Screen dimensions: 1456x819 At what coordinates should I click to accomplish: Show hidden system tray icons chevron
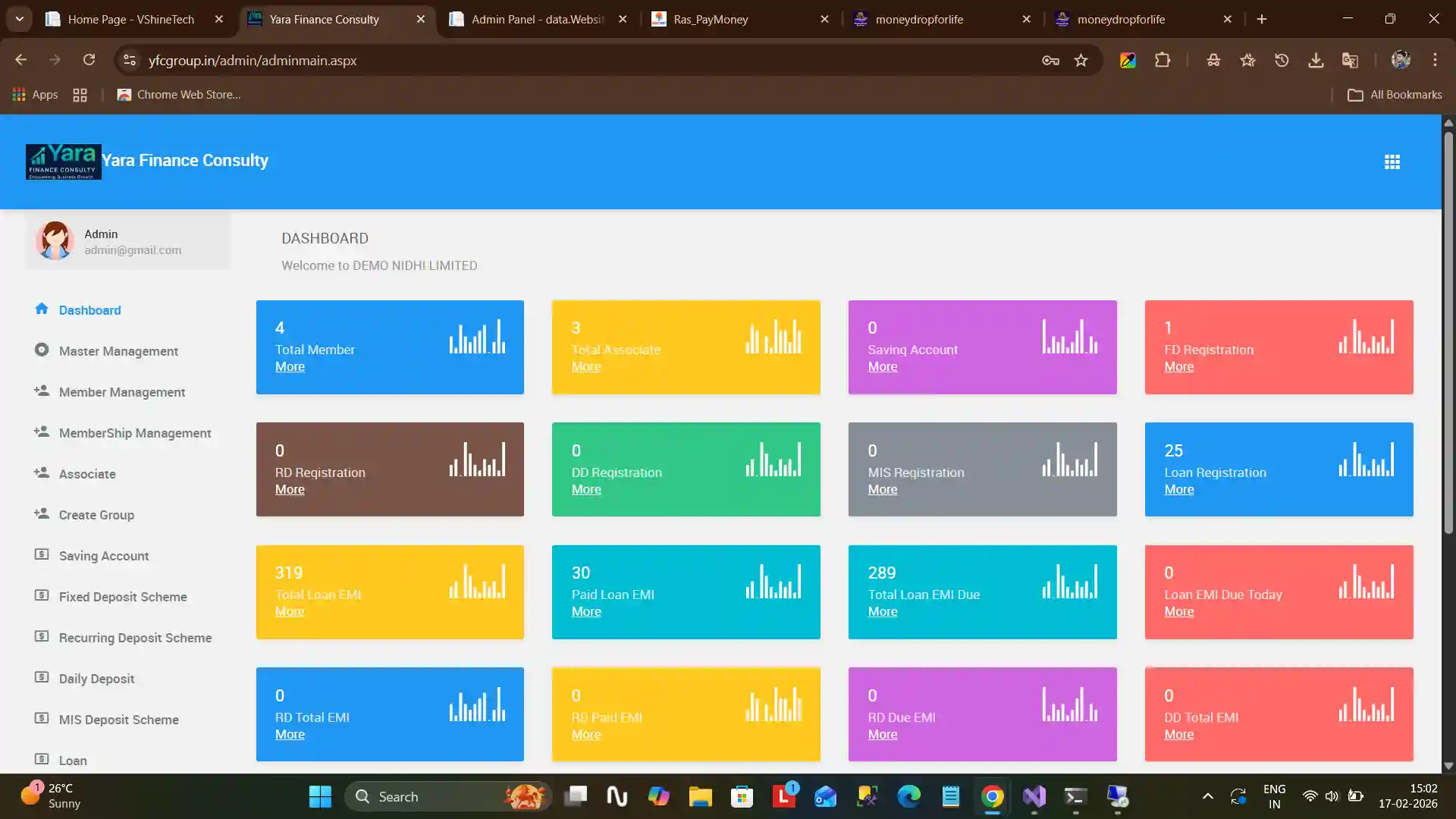[1207, 796]
